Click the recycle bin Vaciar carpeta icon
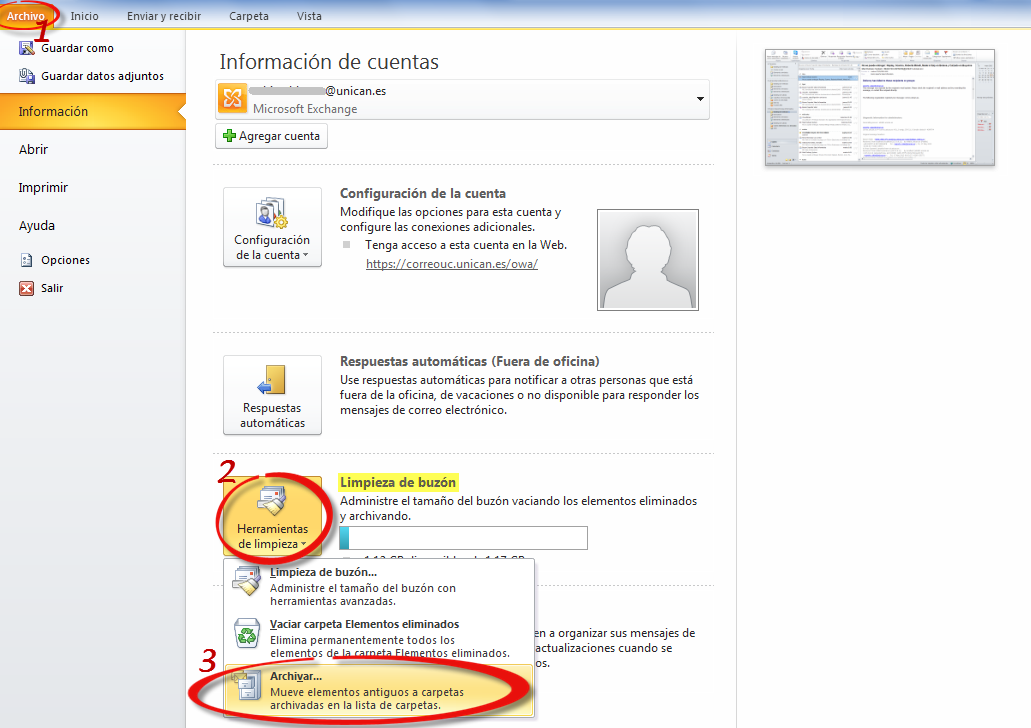Viewport: 1031px width, 728px height. pyautogui.click(x=247, y=634)
